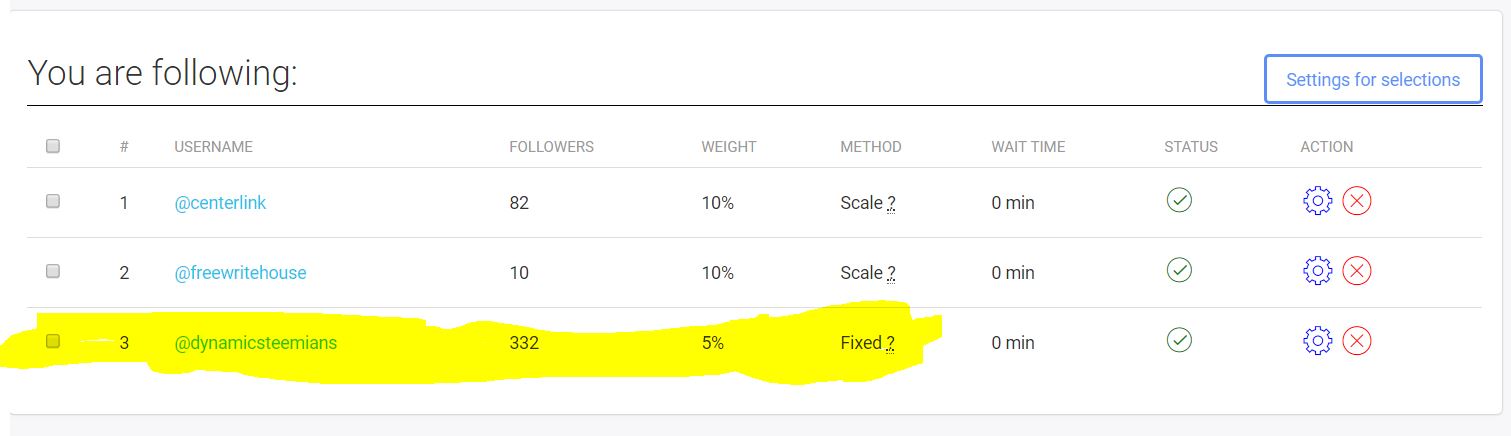Check the box for row 1 @centerlink

point(53,201)
